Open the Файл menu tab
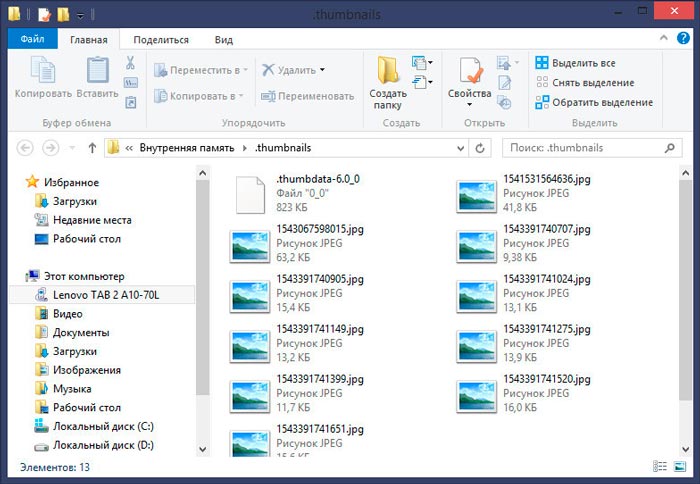The height and width of the screenshot is (484, 700). pos(32,40)
